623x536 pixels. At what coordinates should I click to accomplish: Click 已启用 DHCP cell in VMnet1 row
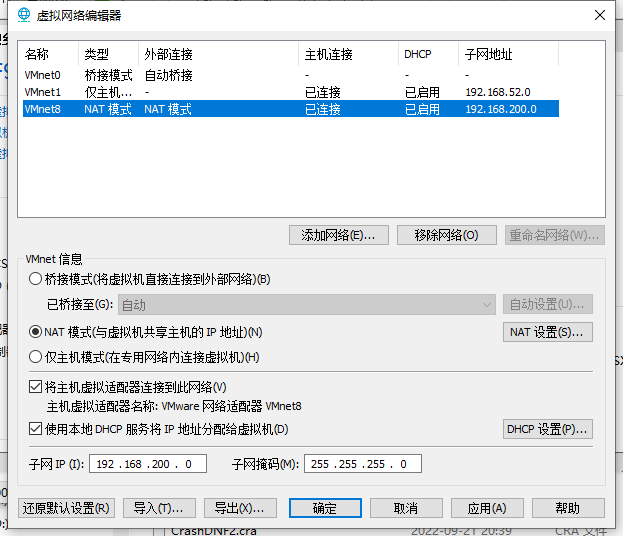(422, 92)
